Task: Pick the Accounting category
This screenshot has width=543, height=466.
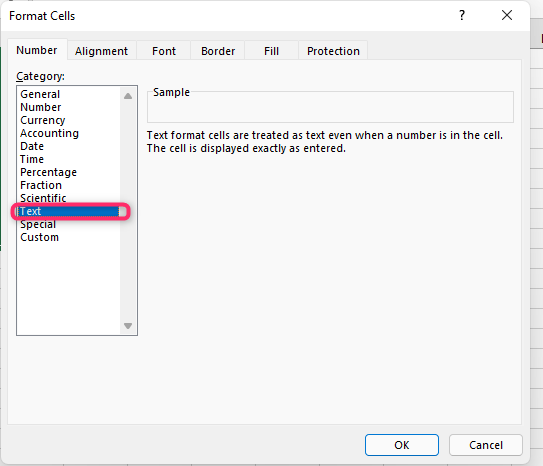Action: tap(50, 133)
